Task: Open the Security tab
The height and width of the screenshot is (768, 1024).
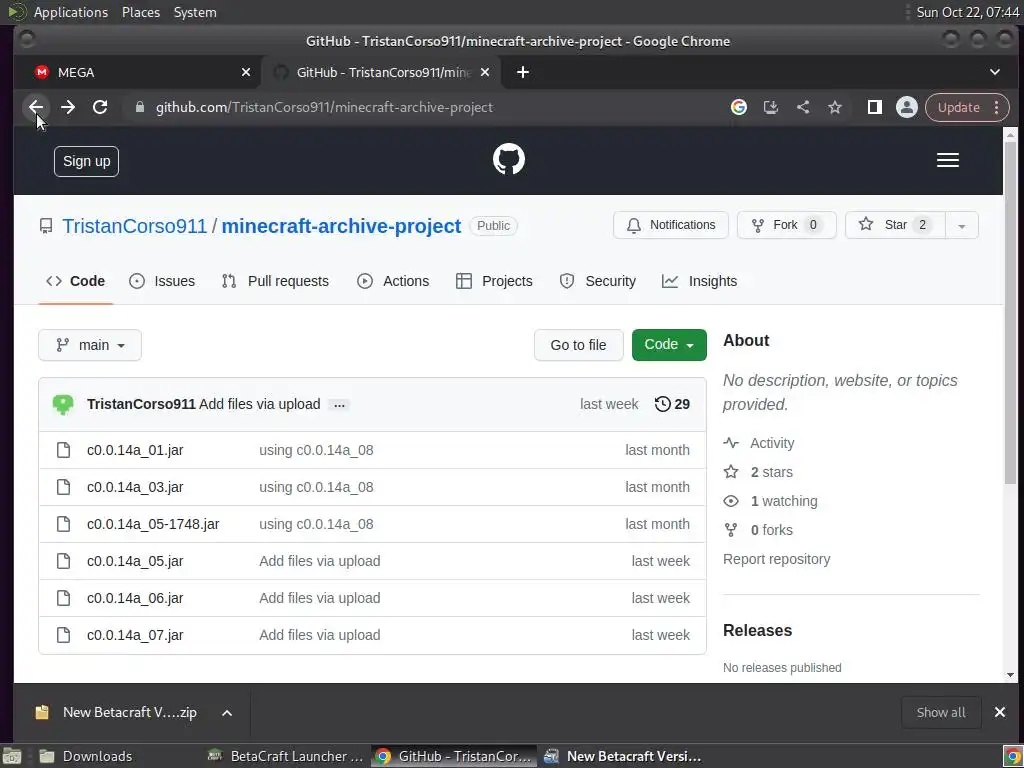Action: [x=598, y=281]
